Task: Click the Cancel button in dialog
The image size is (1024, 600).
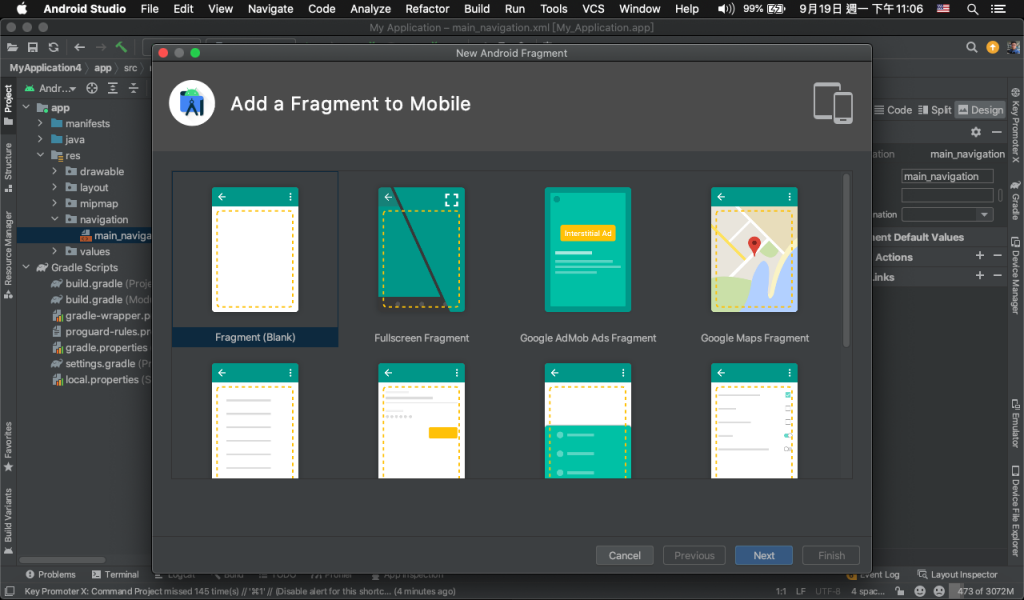Action: (x=624, y=555)
